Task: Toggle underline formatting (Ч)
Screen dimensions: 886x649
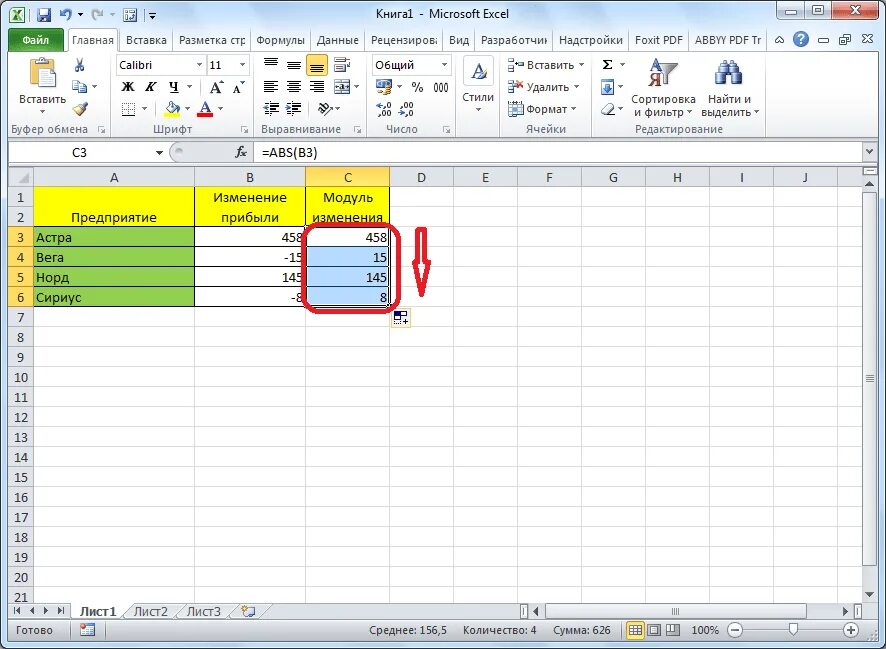Action: point(173,87)
